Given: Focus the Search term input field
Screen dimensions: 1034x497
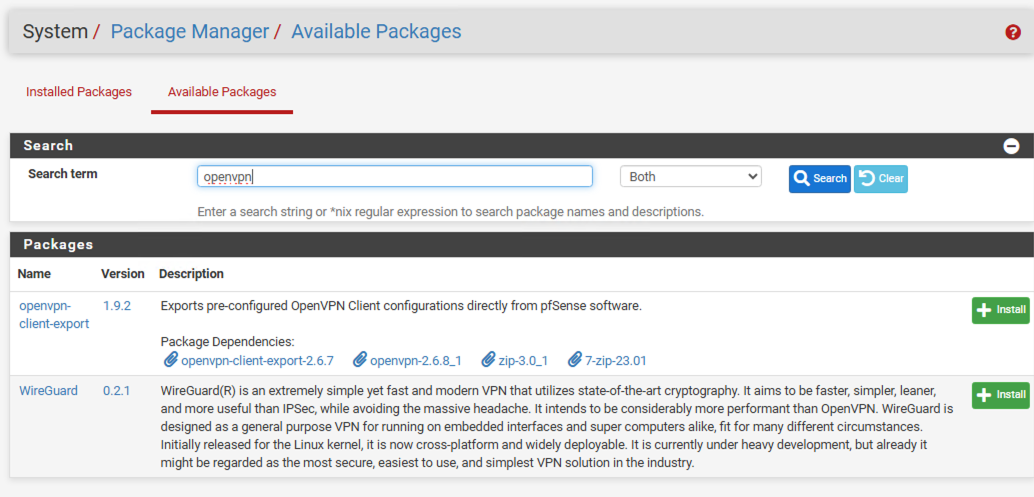Looking at the screenshot, I should tap(394, 176).
